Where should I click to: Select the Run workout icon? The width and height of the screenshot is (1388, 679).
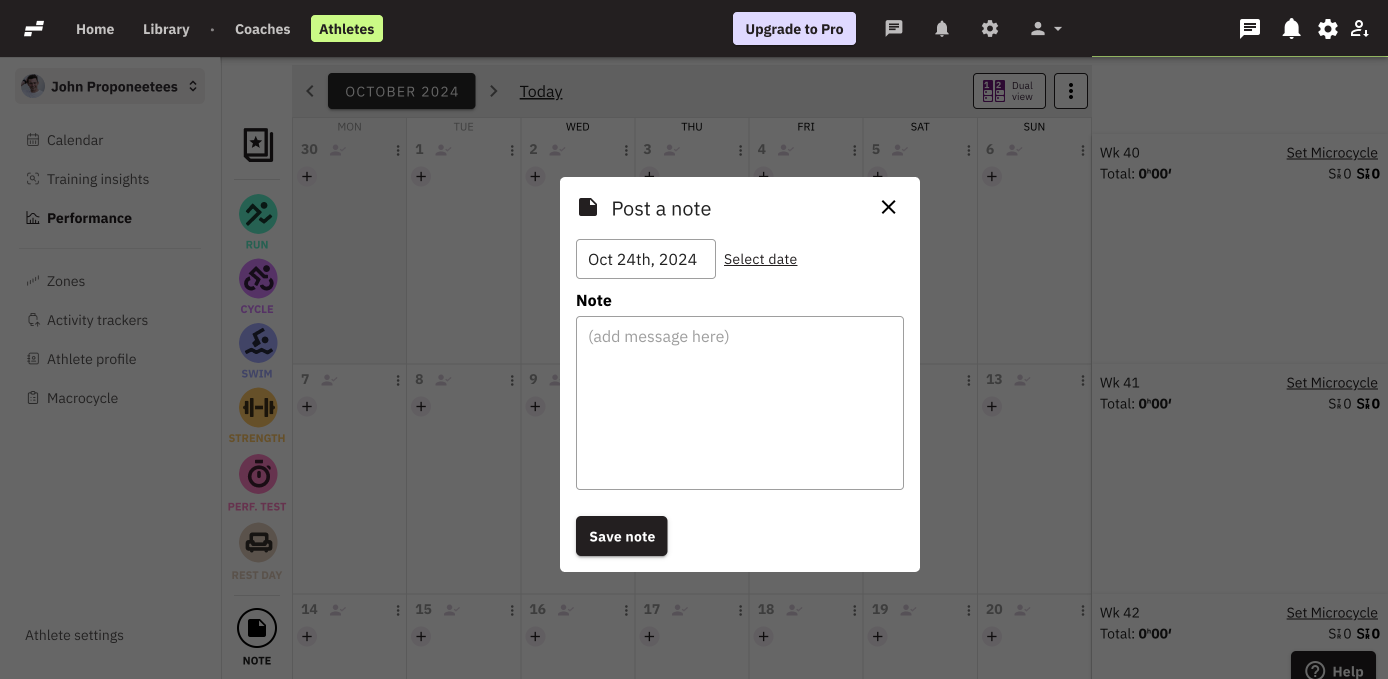tap(257, 214)
